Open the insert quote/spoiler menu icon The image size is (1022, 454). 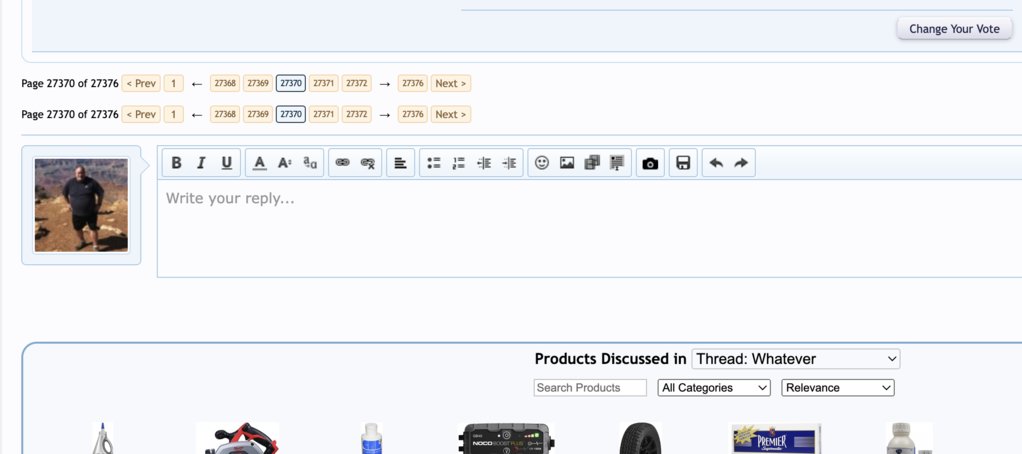pyautogui.click(x=617, y=163)
